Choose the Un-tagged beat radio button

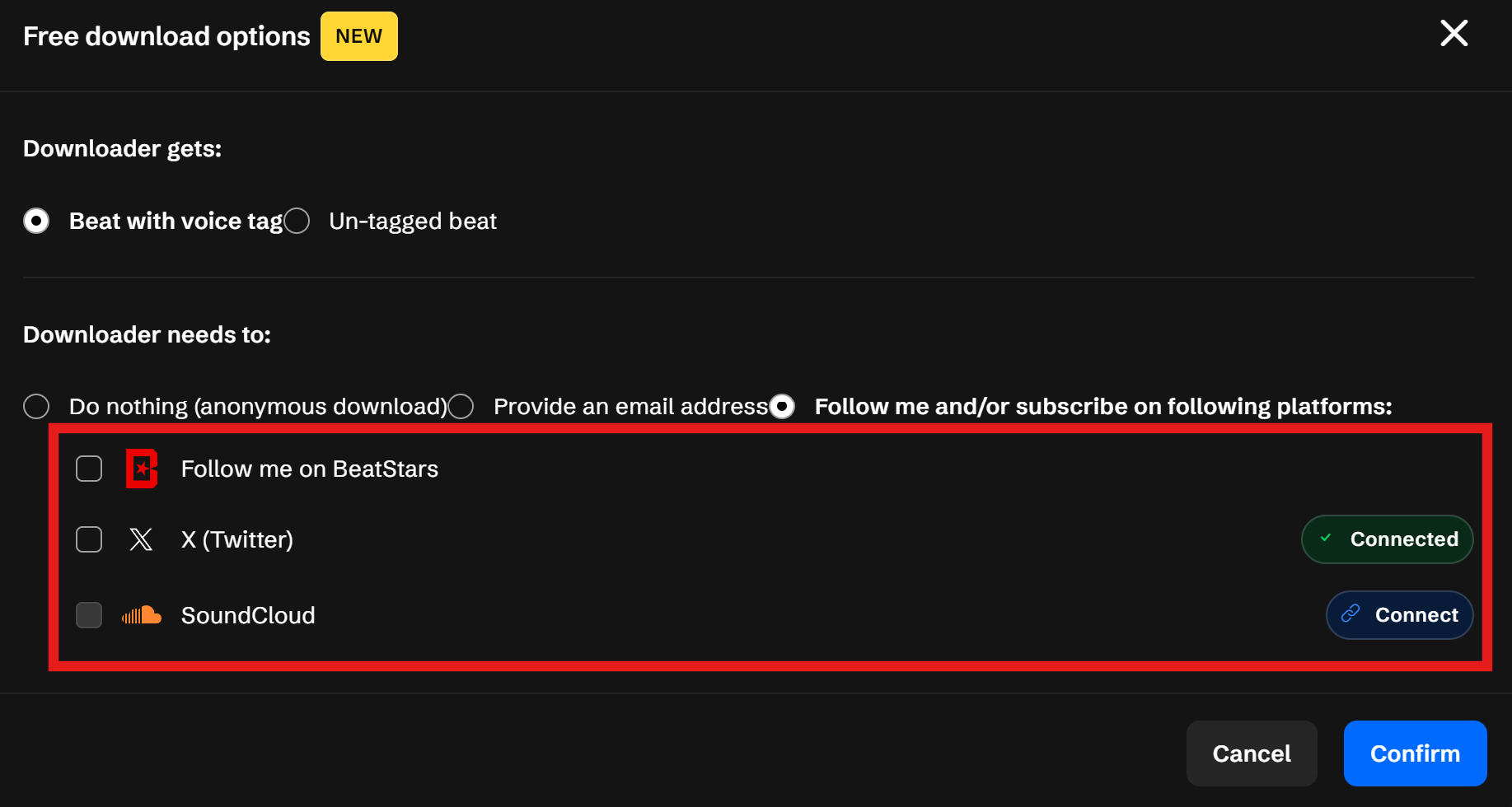tap(297, 221)
